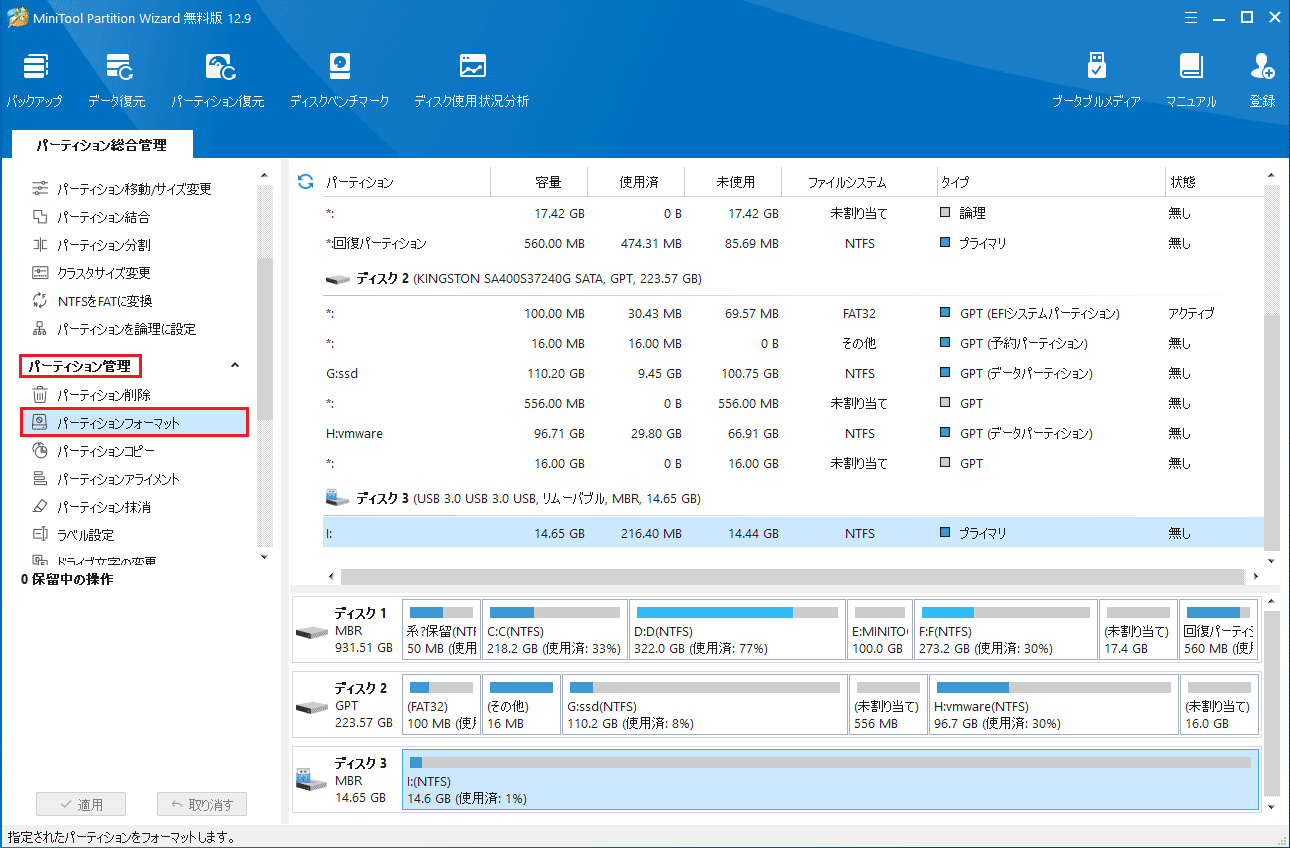This screenshot has width=1290, height=848.
Task: Refresh the partition list
Action: (x=303, y=181)
